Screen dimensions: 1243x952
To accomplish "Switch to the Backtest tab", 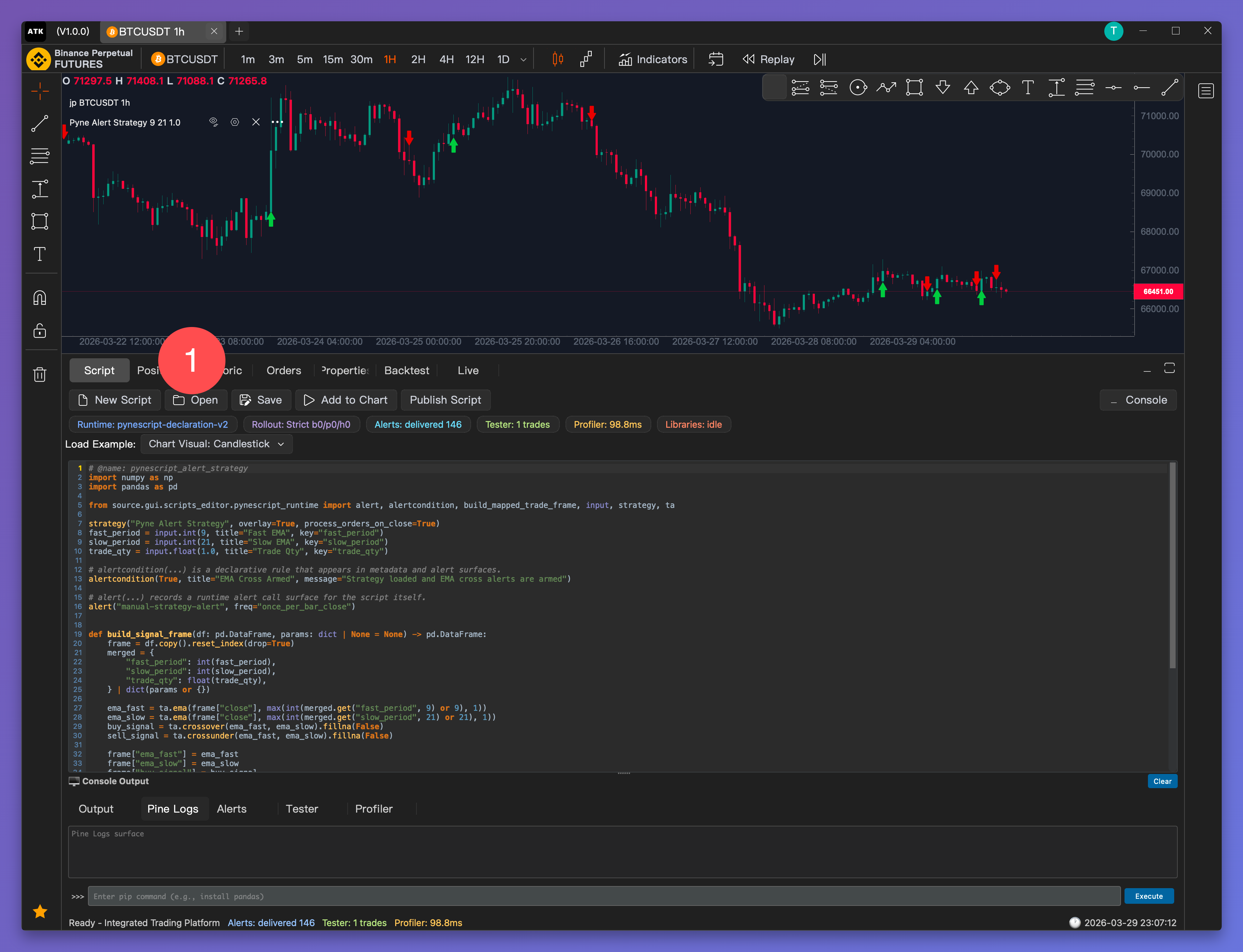I will (x=407, y=371).
